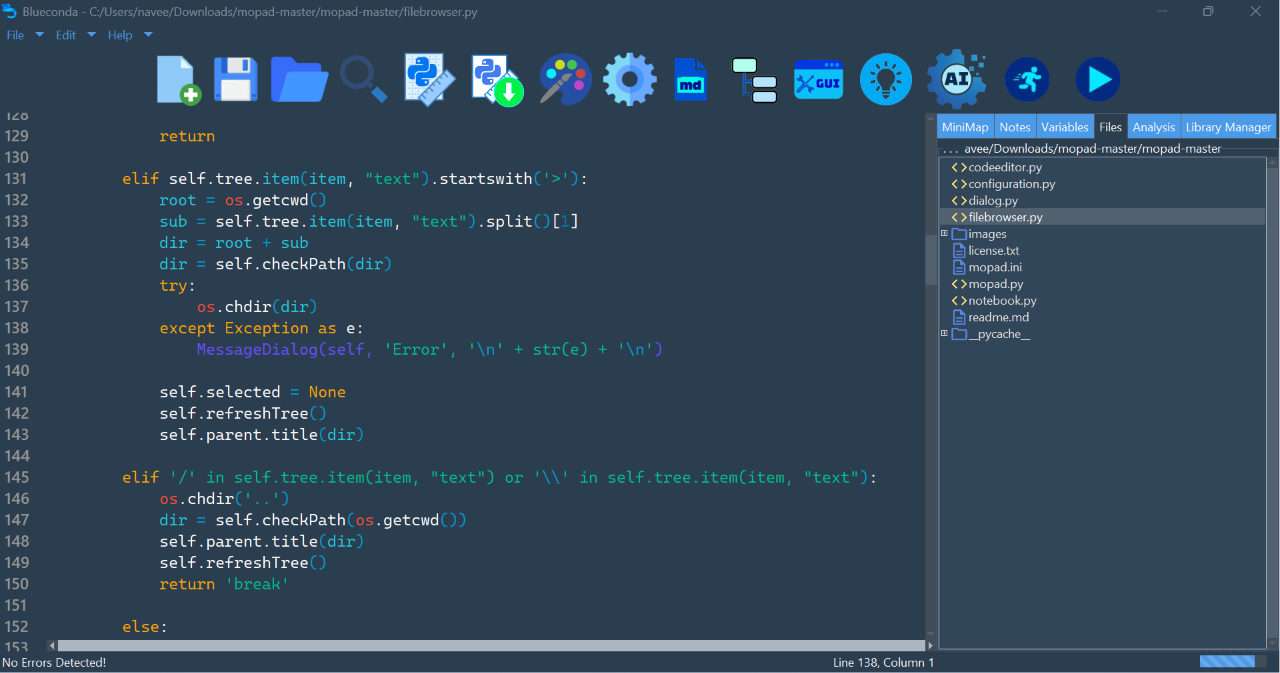
Task: Switch to the Variables tab
Action: [1065, 127]
